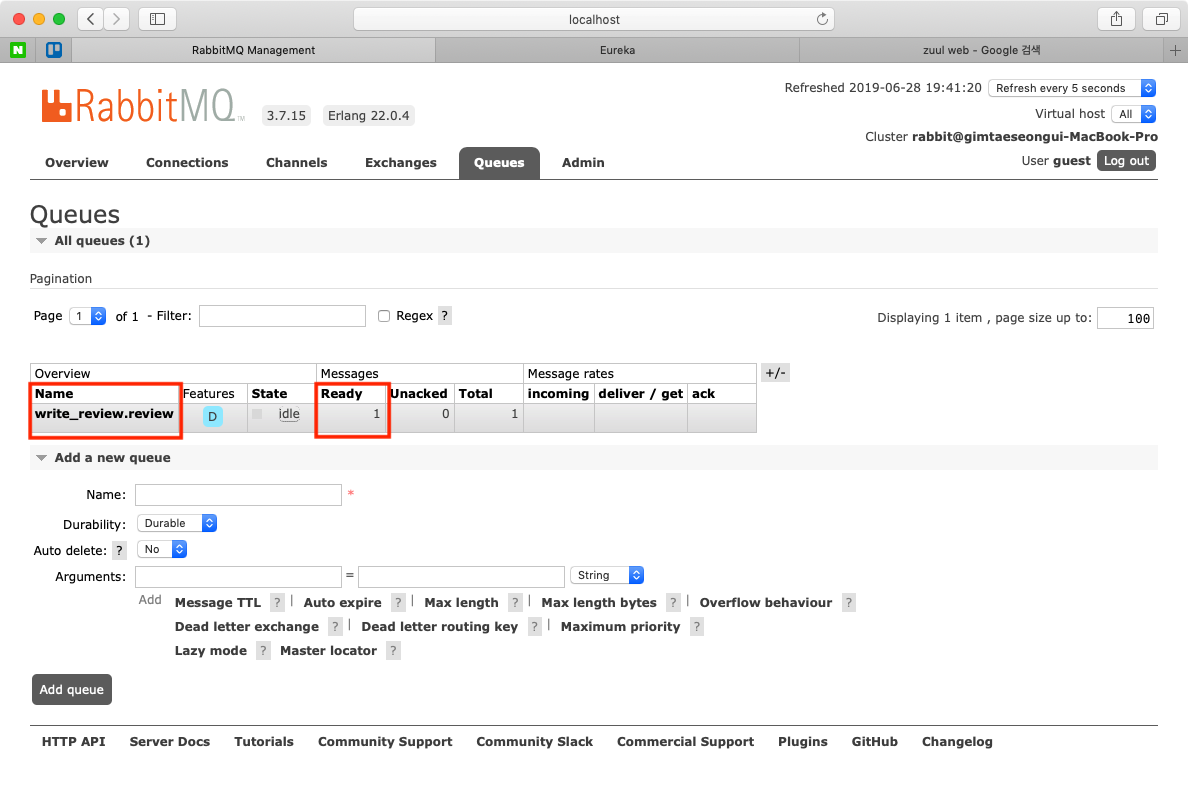Open the write_review.review queue link
Image resolution: width=1188 pixels, height=805 pixels.
(104, 414)
